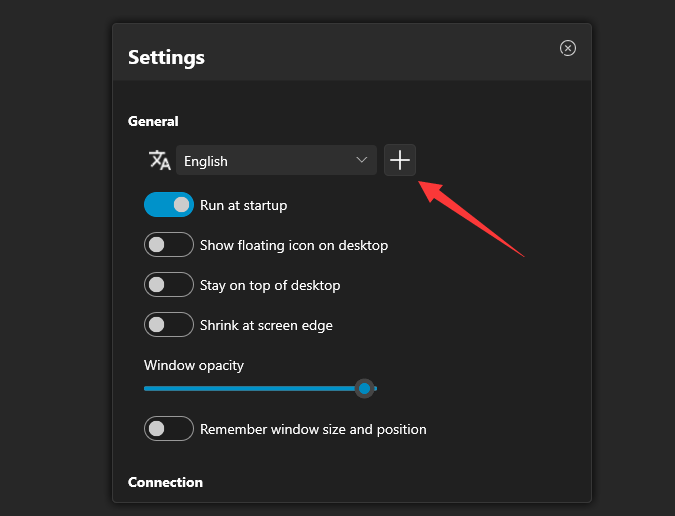Enable Show floating icon on desktop switch

click(x=169, y=244)
